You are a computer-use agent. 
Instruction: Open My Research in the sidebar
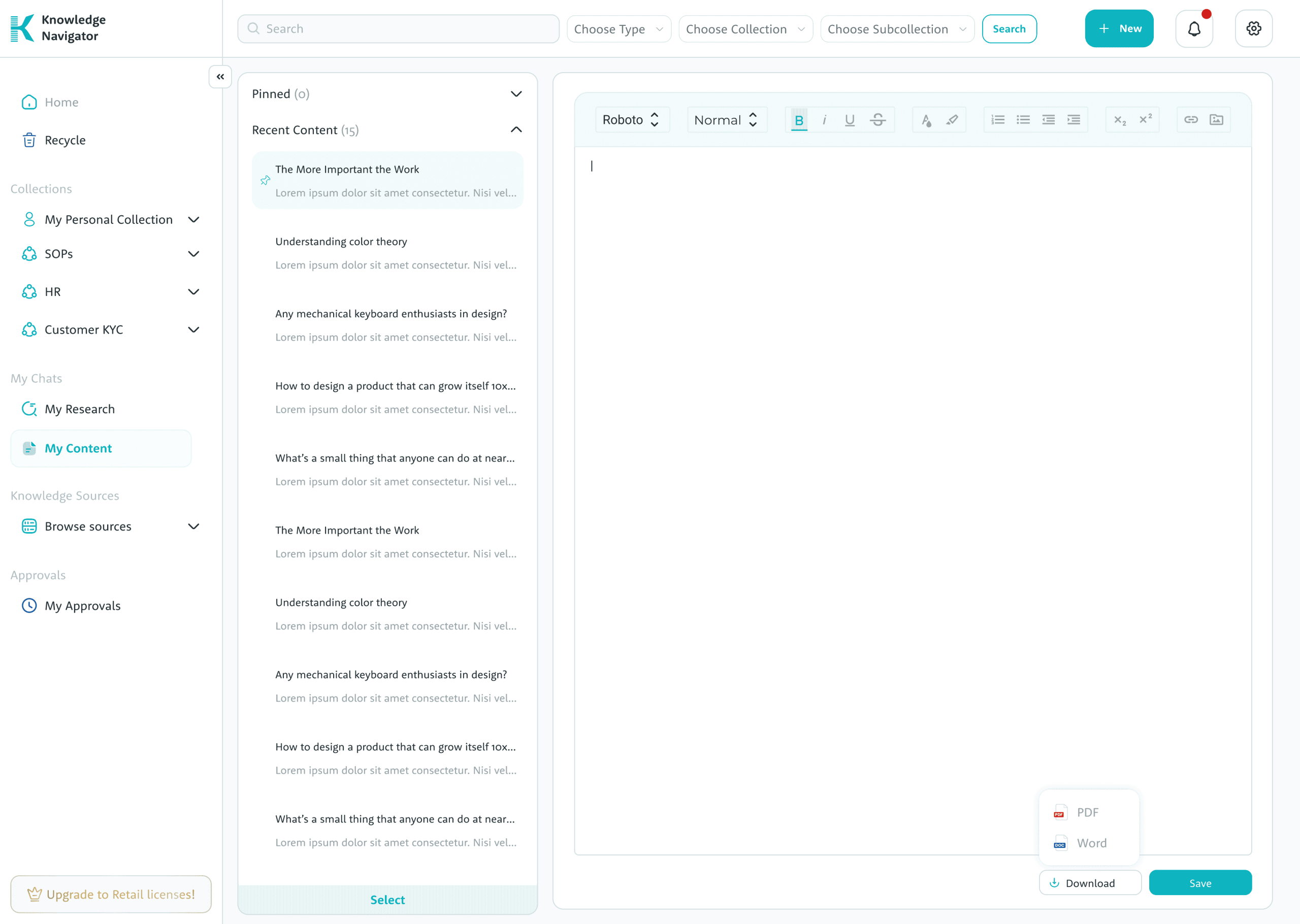point(80,409)
